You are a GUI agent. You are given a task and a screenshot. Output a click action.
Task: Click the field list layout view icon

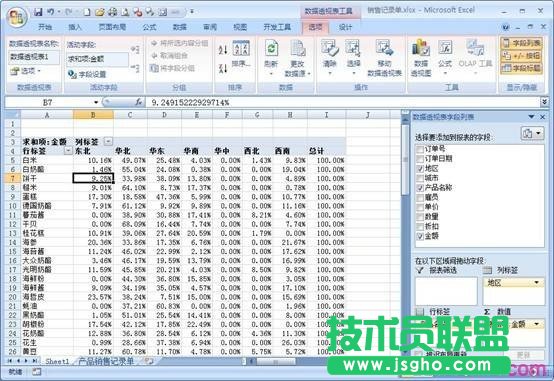(532, 133)
